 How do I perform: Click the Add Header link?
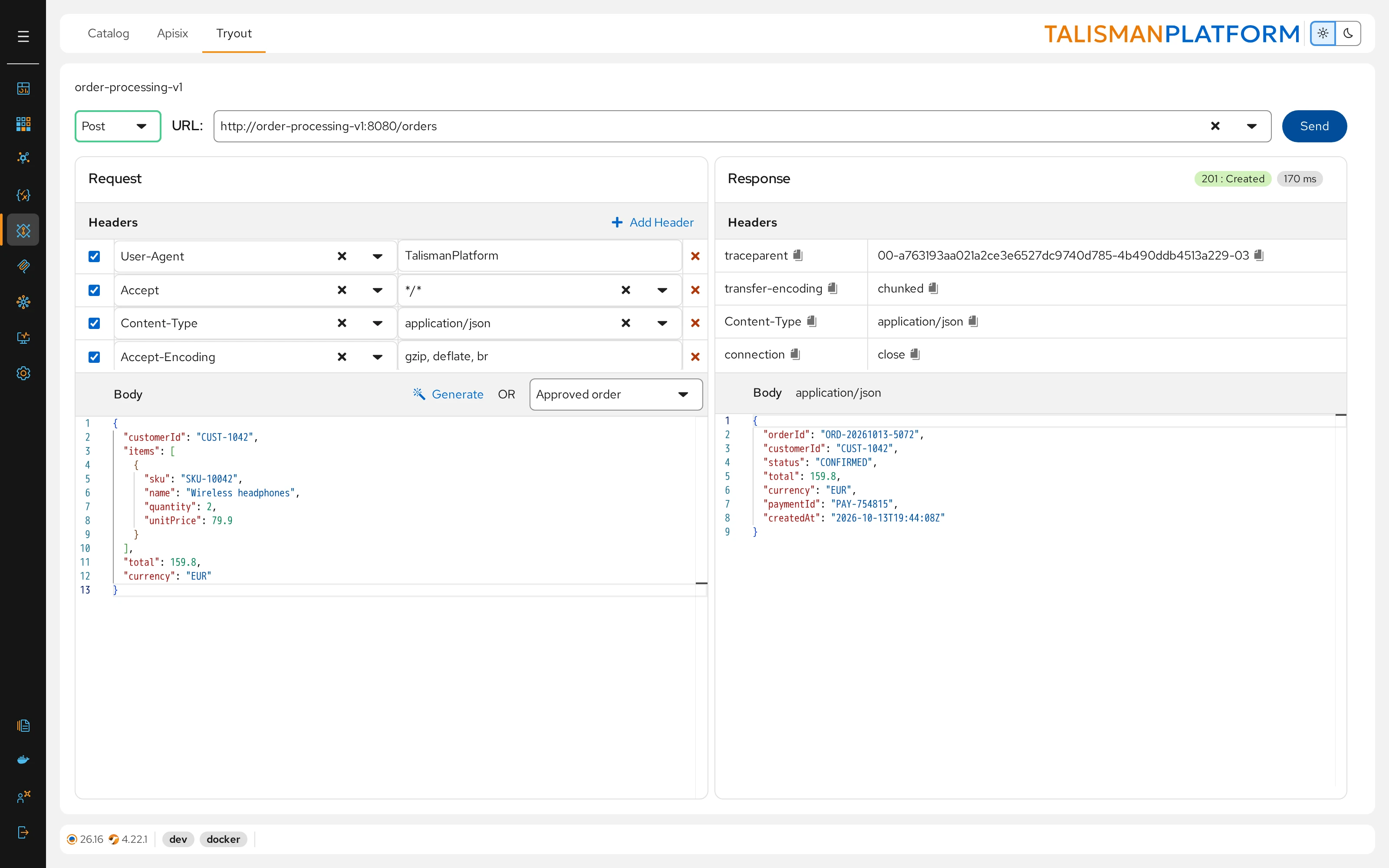click(652, 222)
